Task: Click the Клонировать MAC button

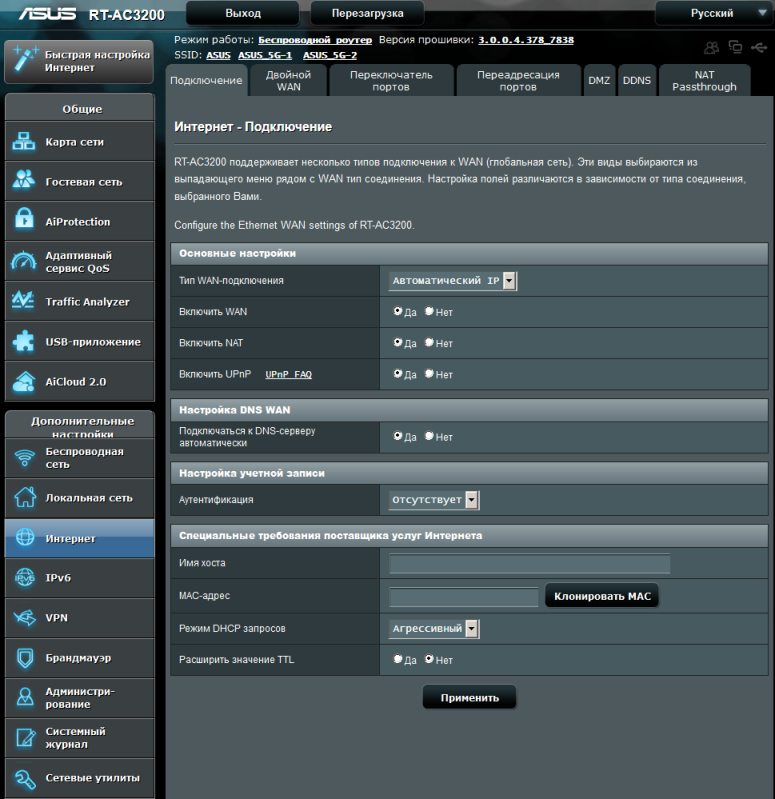Action: tap(602, 596)
